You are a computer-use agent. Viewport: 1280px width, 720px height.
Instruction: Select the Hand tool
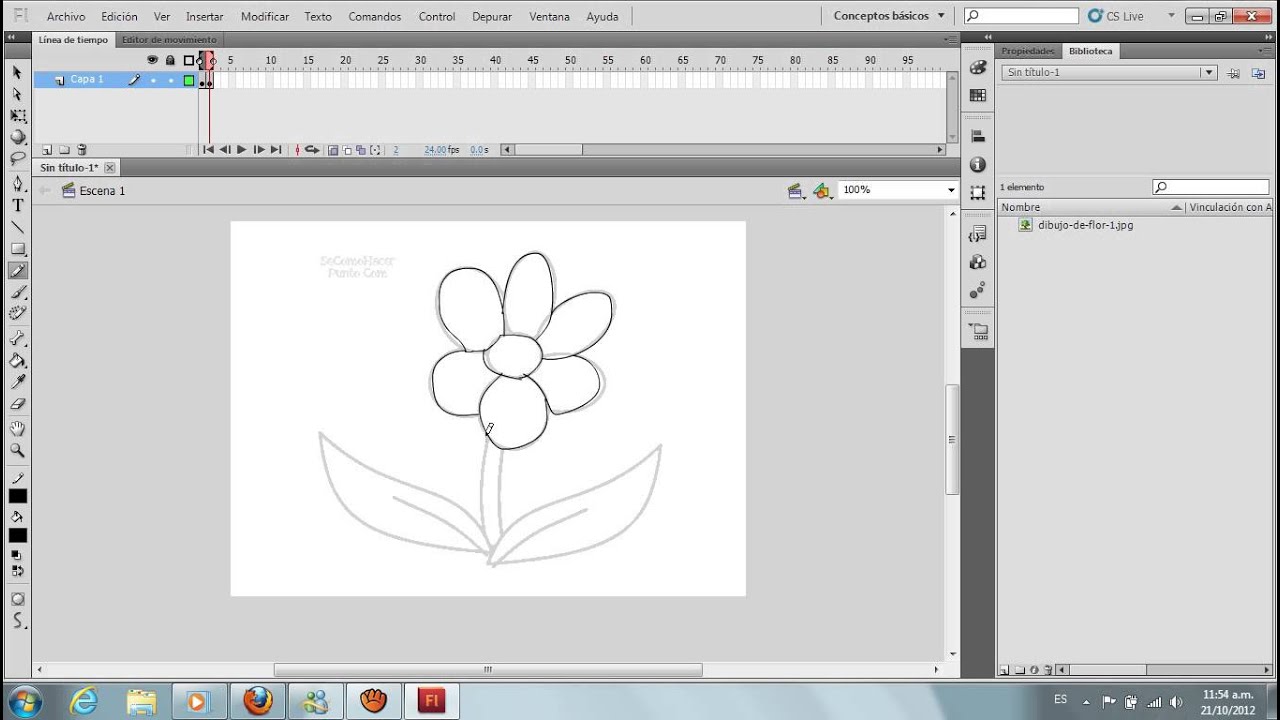click(x=17, y=428)
